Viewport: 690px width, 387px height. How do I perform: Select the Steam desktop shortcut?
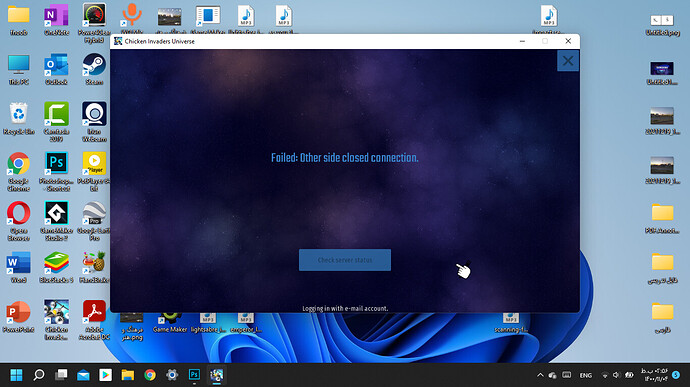click(x=94, y=70)
